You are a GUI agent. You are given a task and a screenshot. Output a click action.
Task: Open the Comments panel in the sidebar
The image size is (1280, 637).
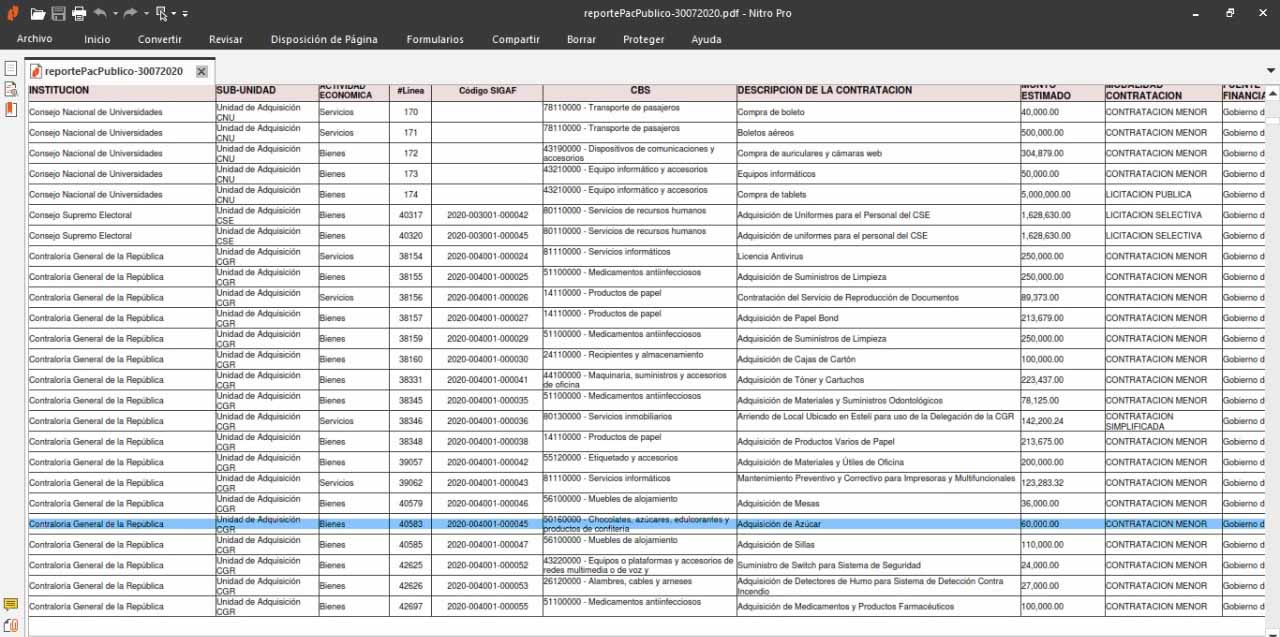(x=11, y=605)
